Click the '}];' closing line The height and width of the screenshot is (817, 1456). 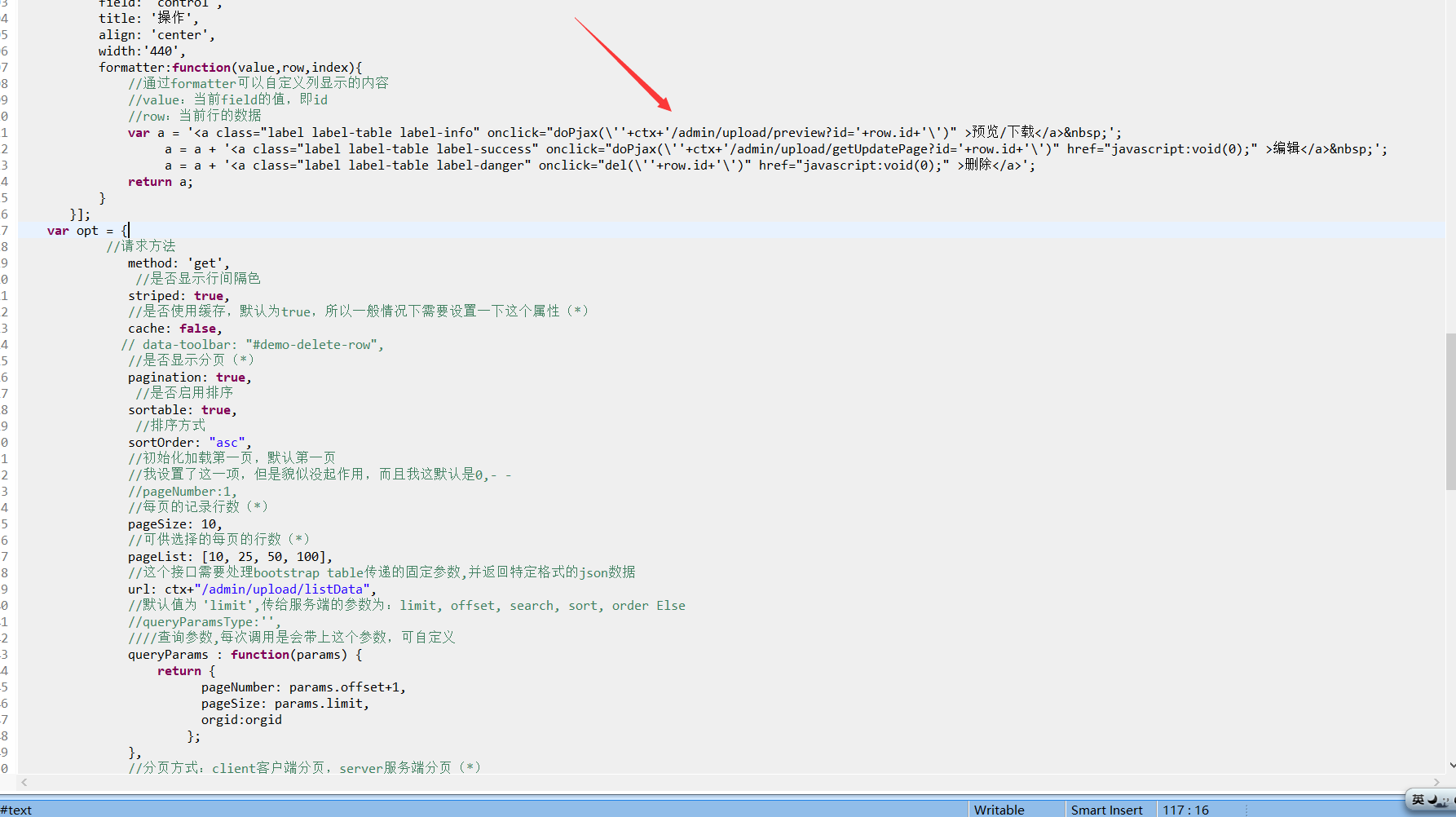tap(80, 214)
